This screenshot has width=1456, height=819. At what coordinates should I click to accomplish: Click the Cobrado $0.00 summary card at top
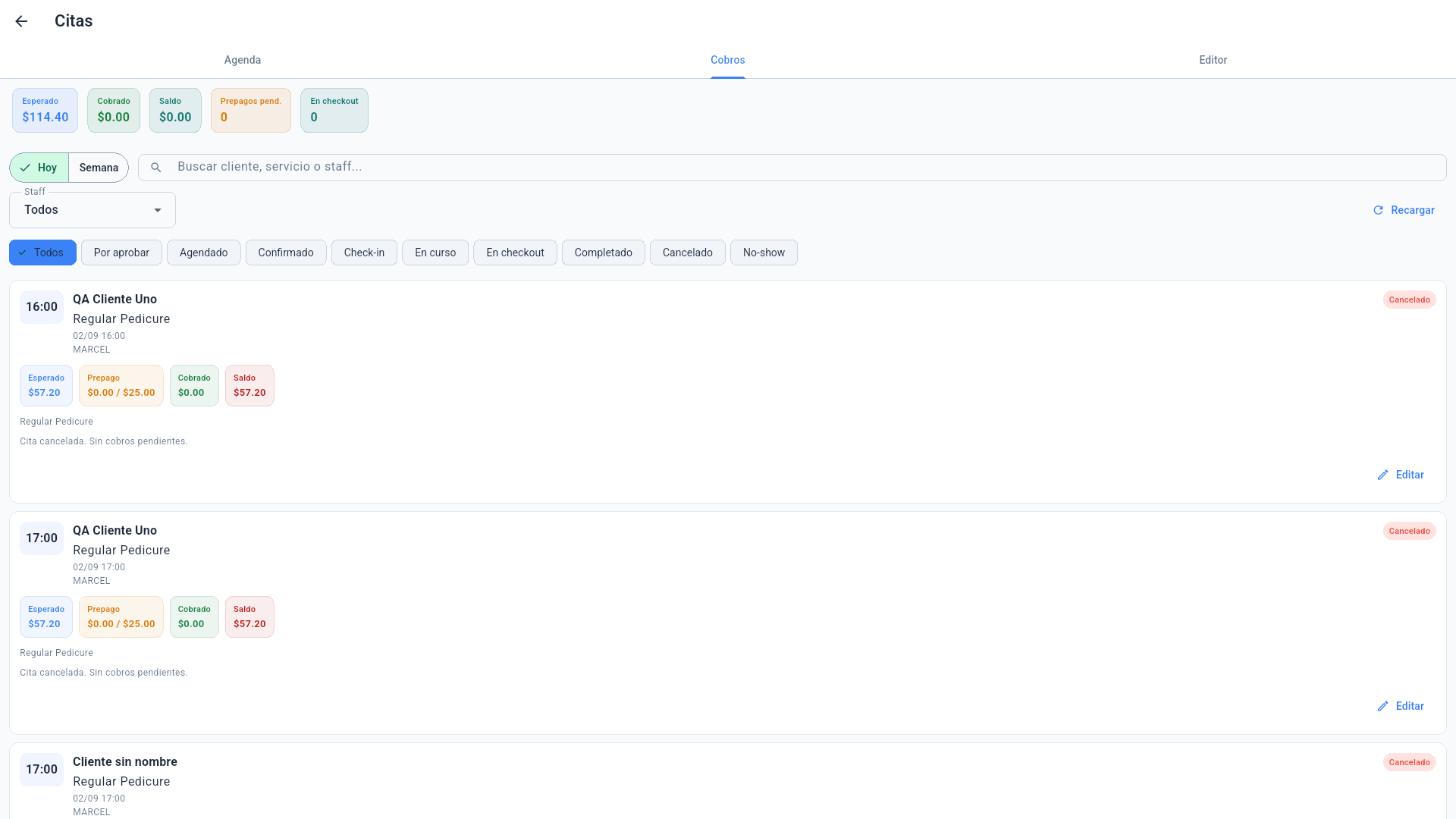coord(114,110)
